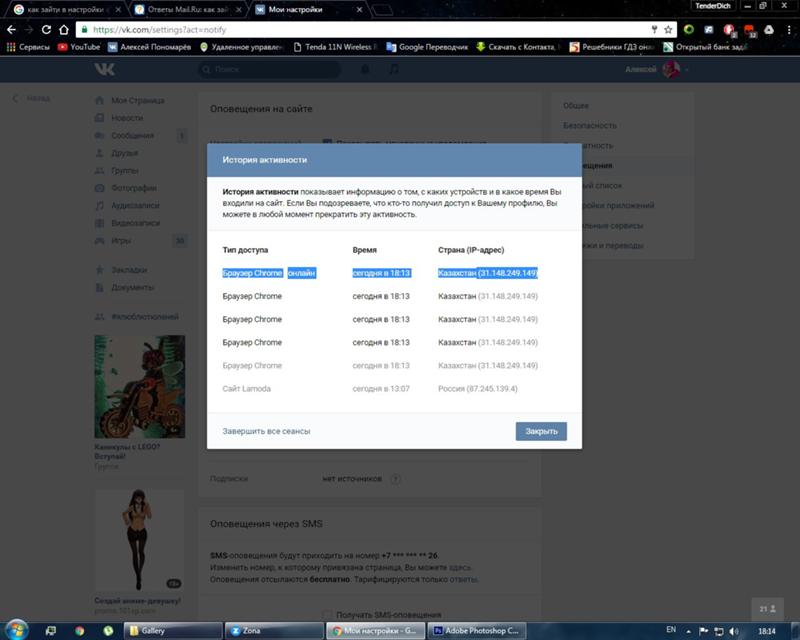800x640 pixels.
Task: Open Видеозаписи in left sidebar
Action: (128, 223)
